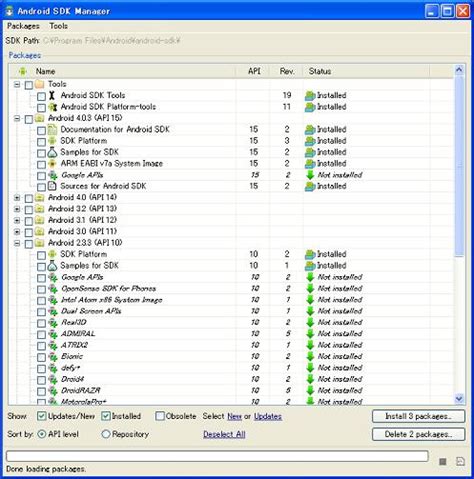
Task: Select the defy+ package row
Action: click(x=230, y=368)
